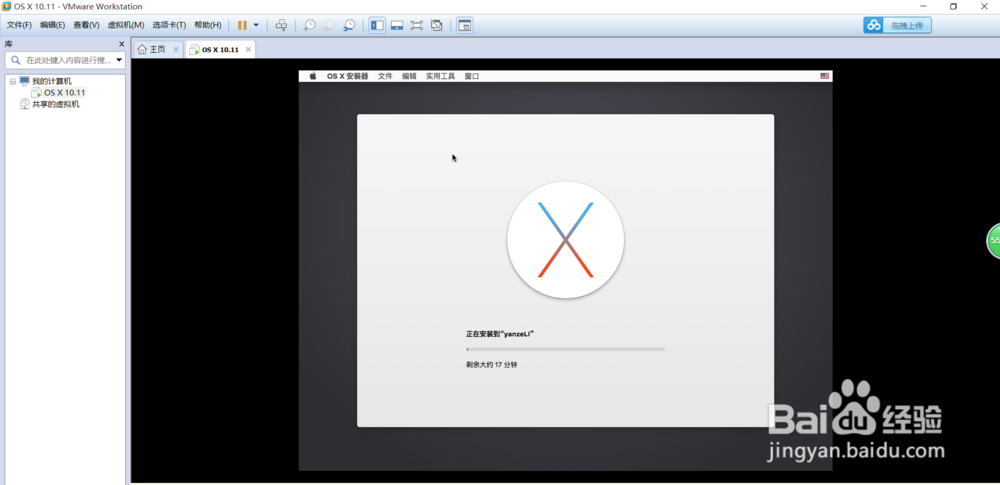Toggle the library sidebar view icon
1000x485 pixels.
[377, 25]
